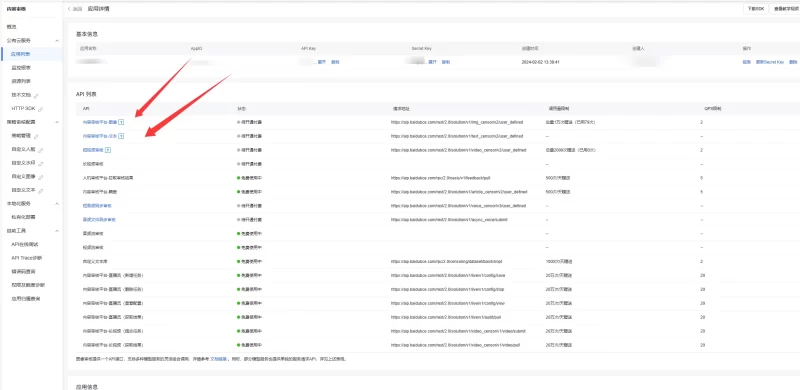Click the question mark icon beside 短视频审核

108,150
